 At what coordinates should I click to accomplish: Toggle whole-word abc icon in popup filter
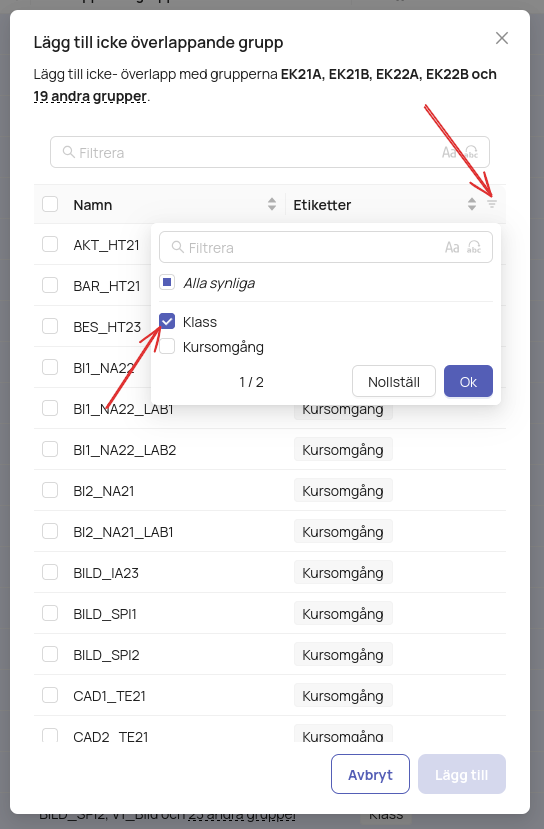pyautogui.click(x=474, y=247)
